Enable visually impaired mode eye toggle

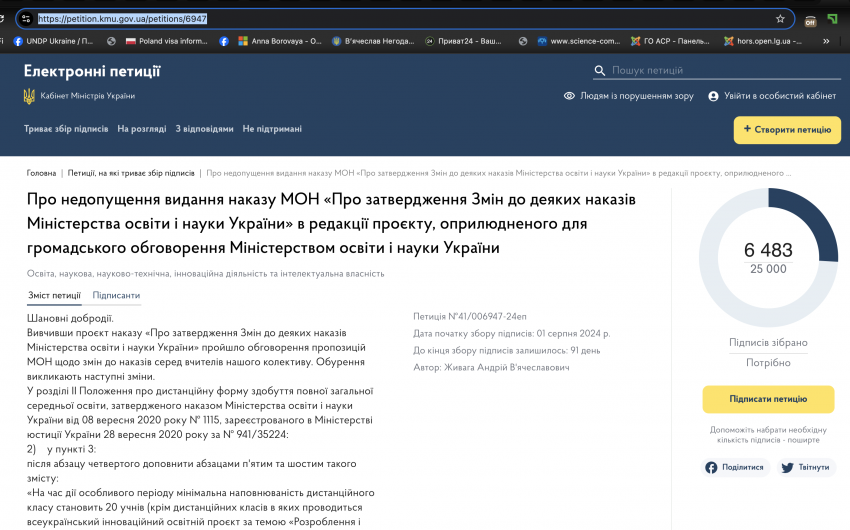coord(569,96)
